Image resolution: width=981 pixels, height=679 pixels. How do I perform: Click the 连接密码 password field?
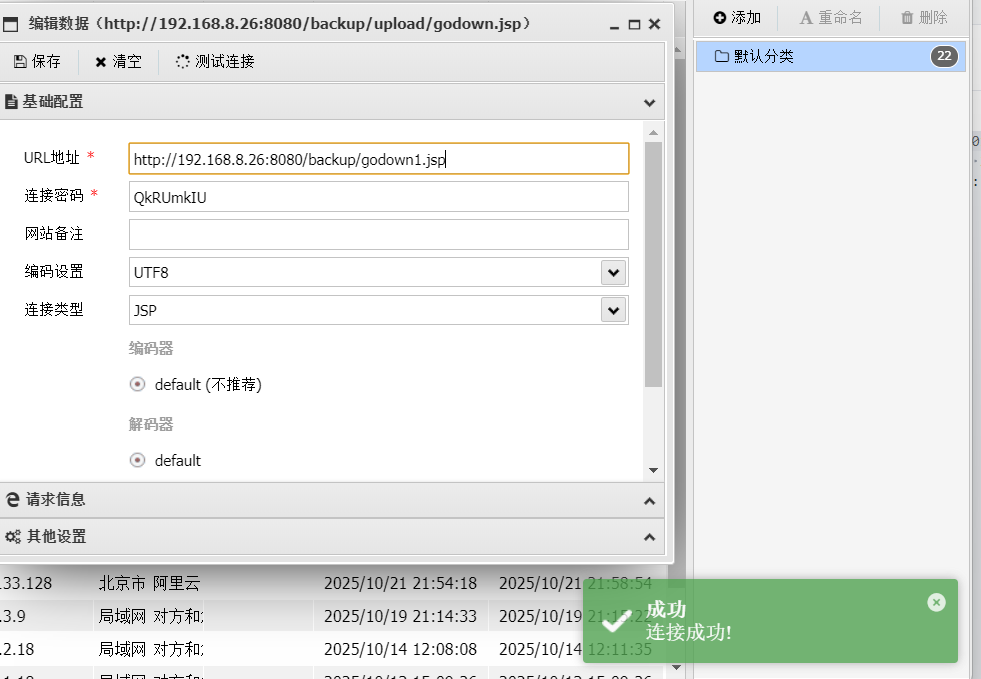pos(378,197)
